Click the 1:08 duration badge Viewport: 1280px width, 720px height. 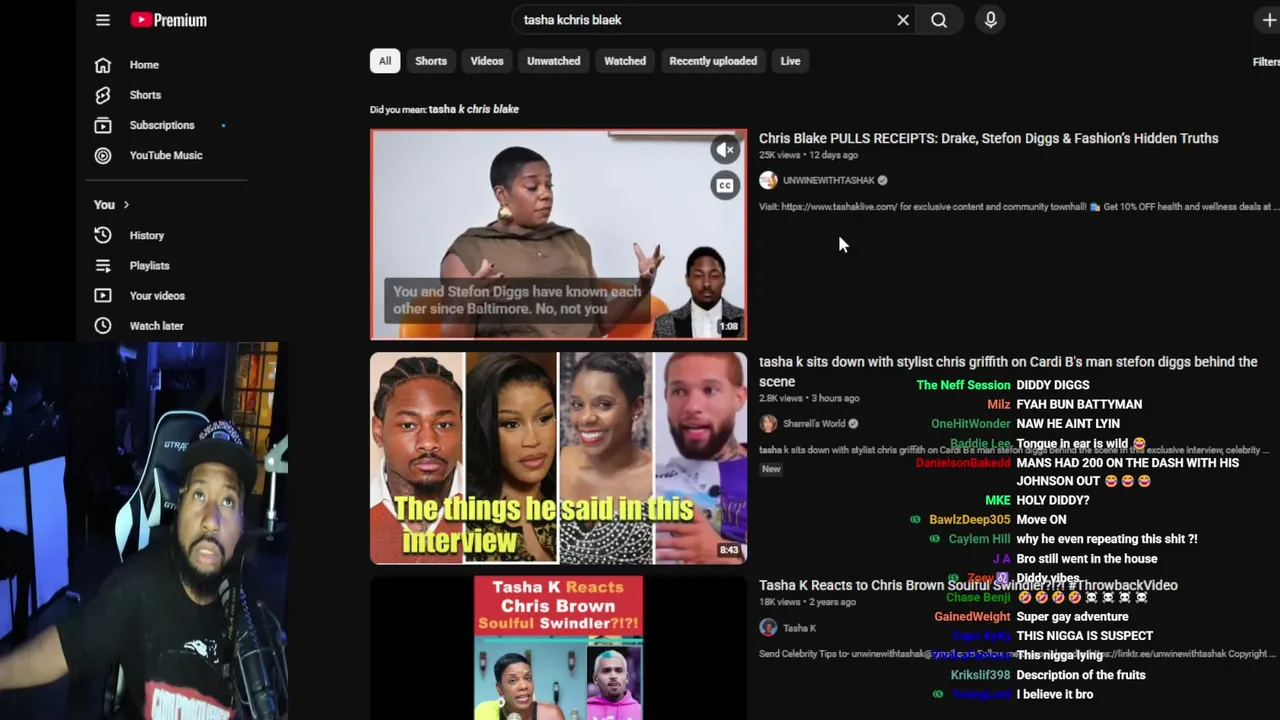coord(729,326)
